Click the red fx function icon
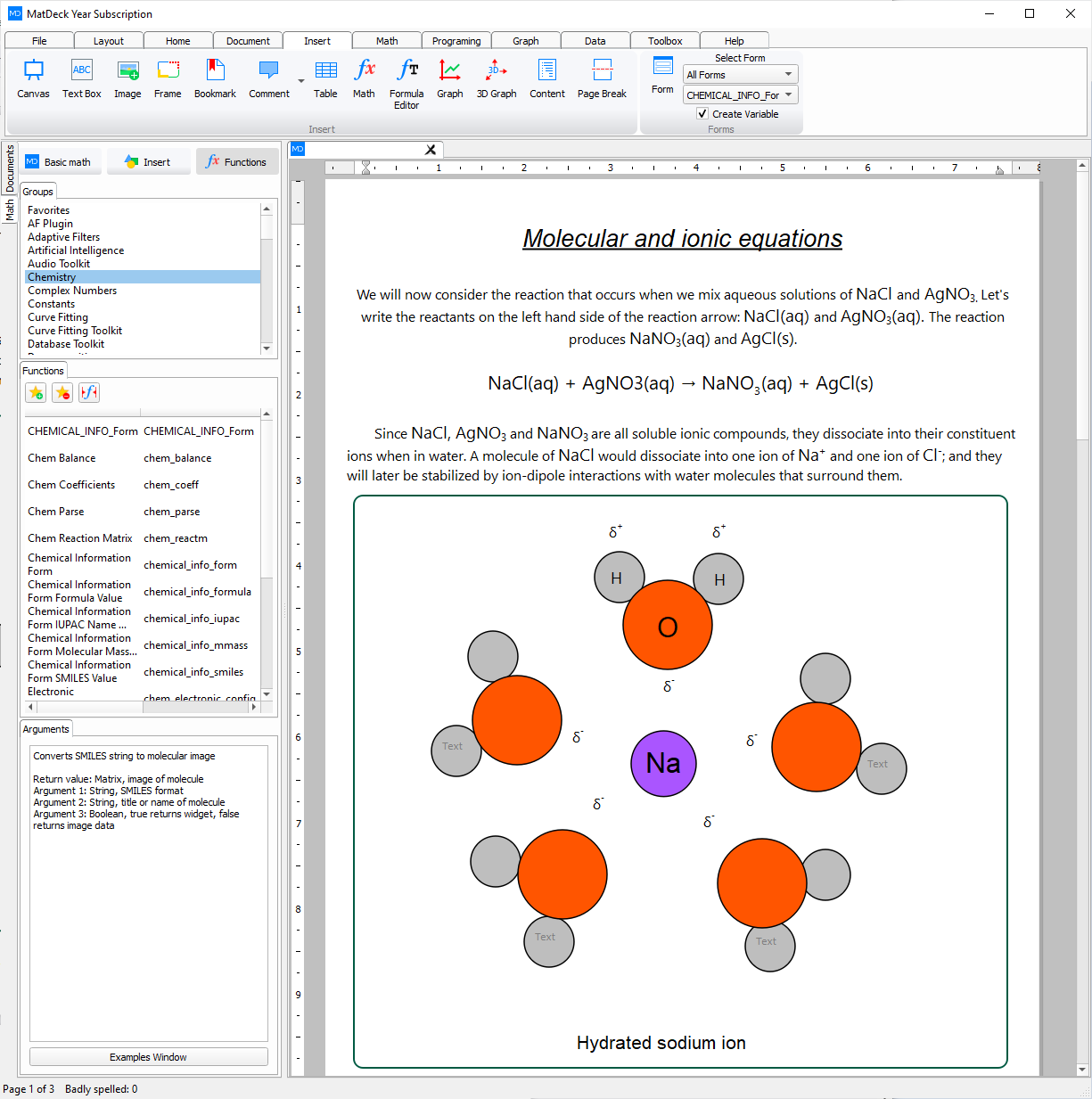 (89, 392)
